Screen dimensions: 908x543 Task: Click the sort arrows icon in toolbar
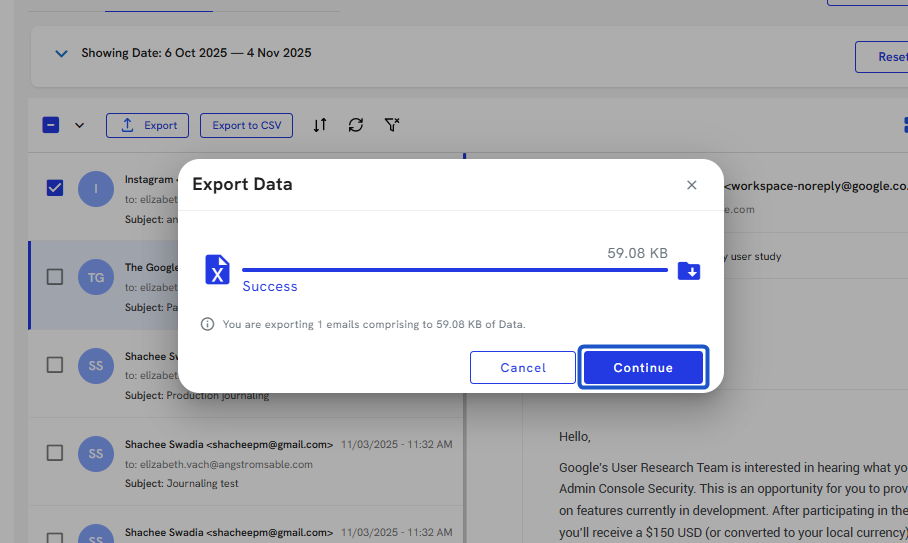click(x=320, y=125)
